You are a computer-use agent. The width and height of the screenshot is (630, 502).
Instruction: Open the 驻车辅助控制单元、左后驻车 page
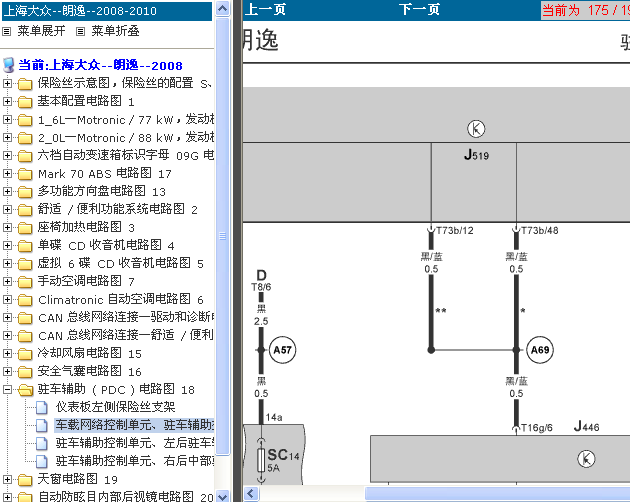tap(135, 443)
